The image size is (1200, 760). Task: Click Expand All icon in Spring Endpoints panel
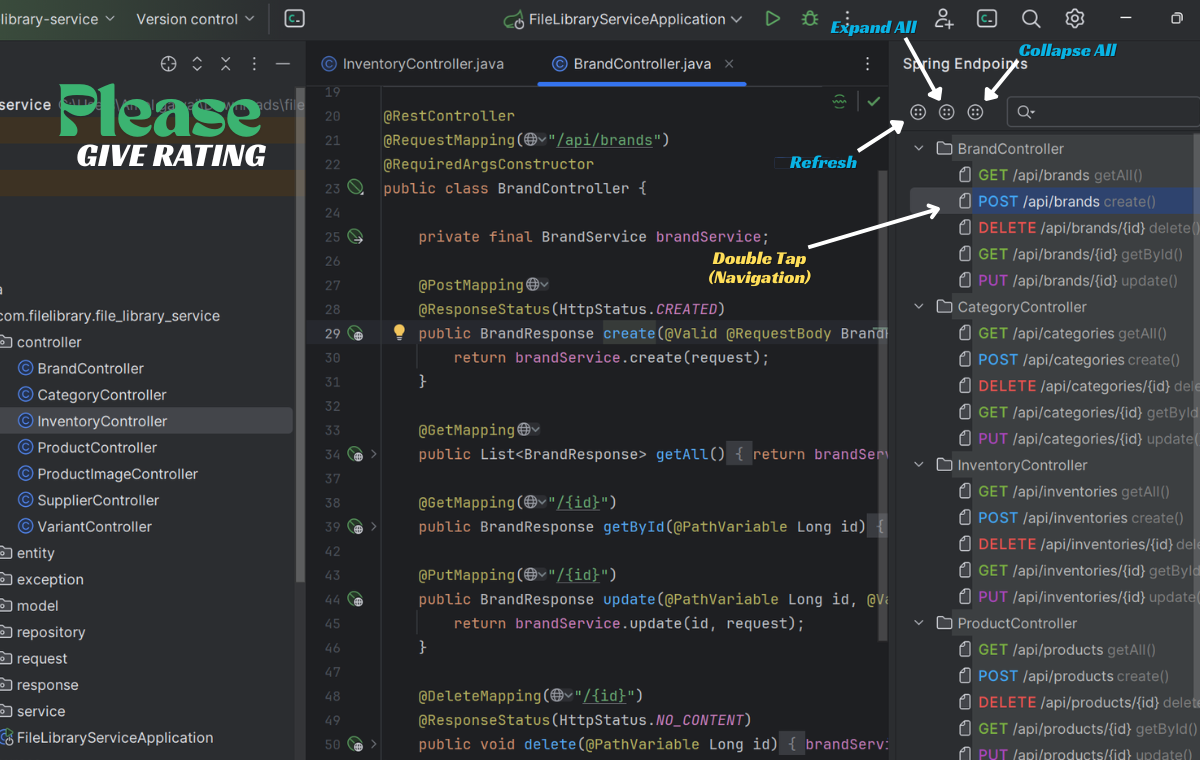pyautogui.click(x=947, y=112)
